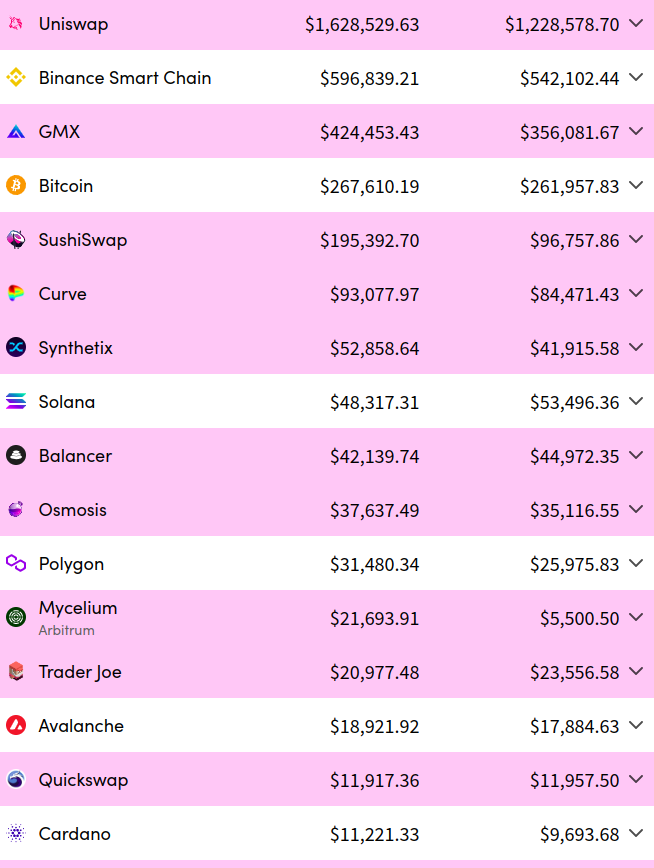Click the Binance Smart Chain logo
The image size is (654, 868).
(x=15, y=78)
